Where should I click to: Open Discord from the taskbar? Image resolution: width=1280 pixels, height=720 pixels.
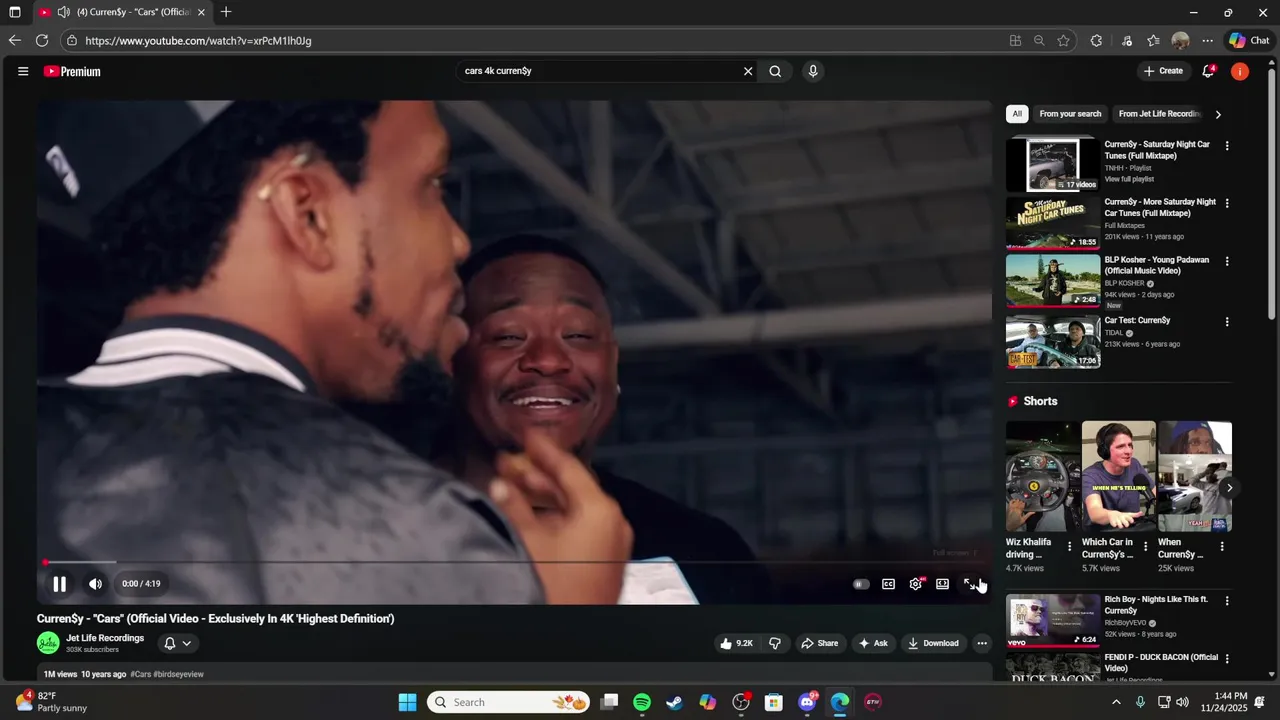tap(807, 702)
